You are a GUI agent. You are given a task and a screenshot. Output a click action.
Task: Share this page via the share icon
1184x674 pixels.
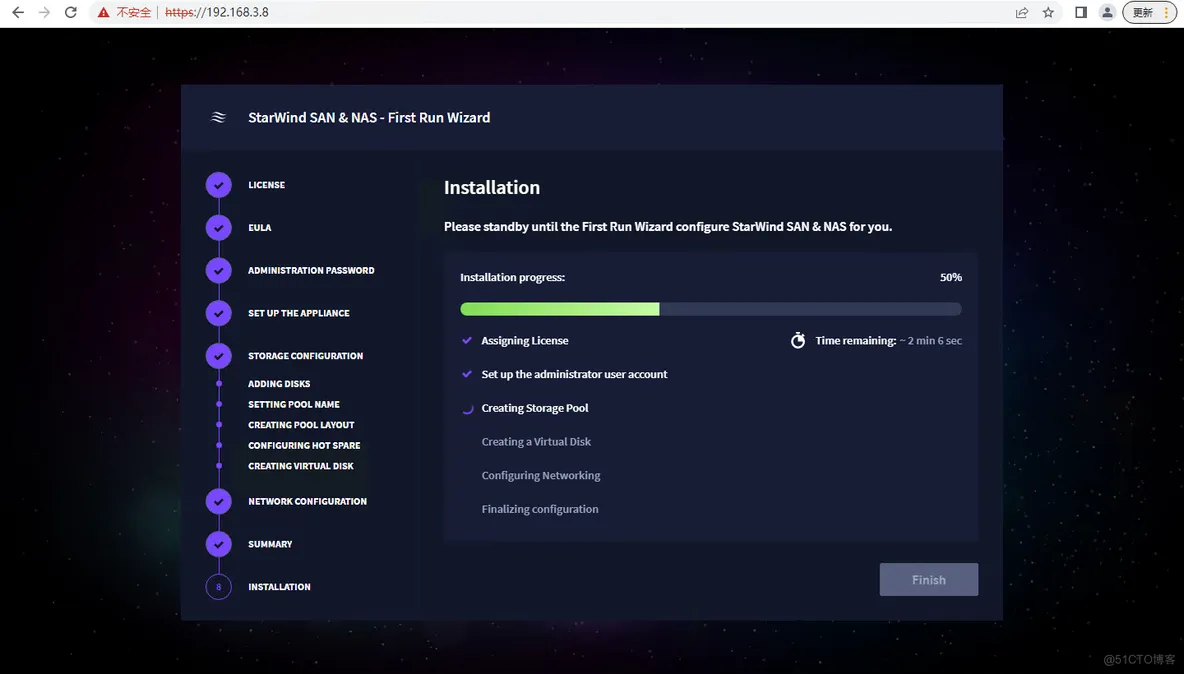pyautogui.click(x=1022, y=12)
